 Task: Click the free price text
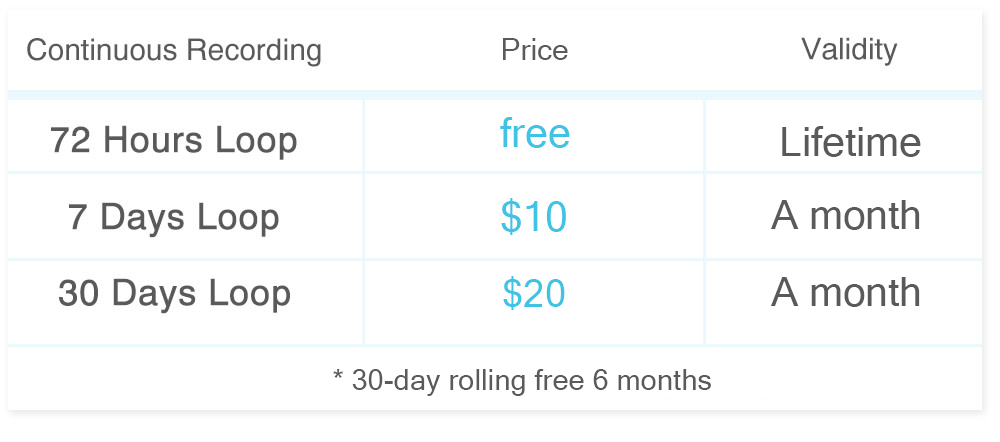[x=534, y=133]
